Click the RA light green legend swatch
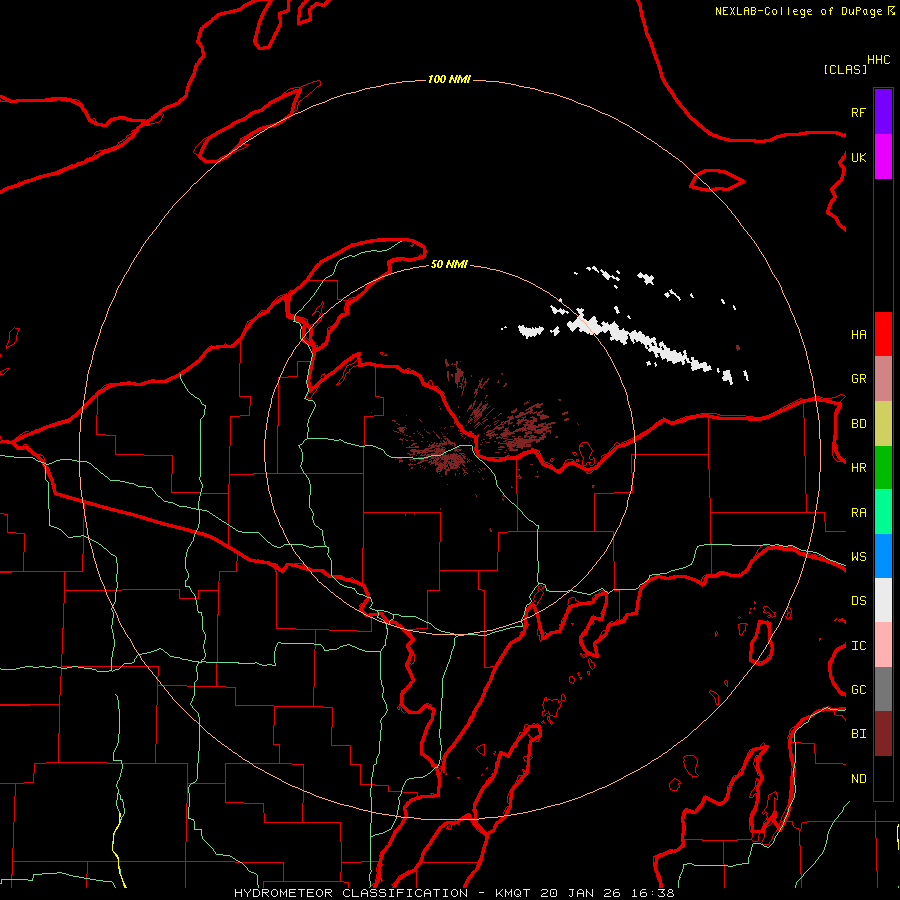This screenshot has height=900, width=900. pos(883,512)
